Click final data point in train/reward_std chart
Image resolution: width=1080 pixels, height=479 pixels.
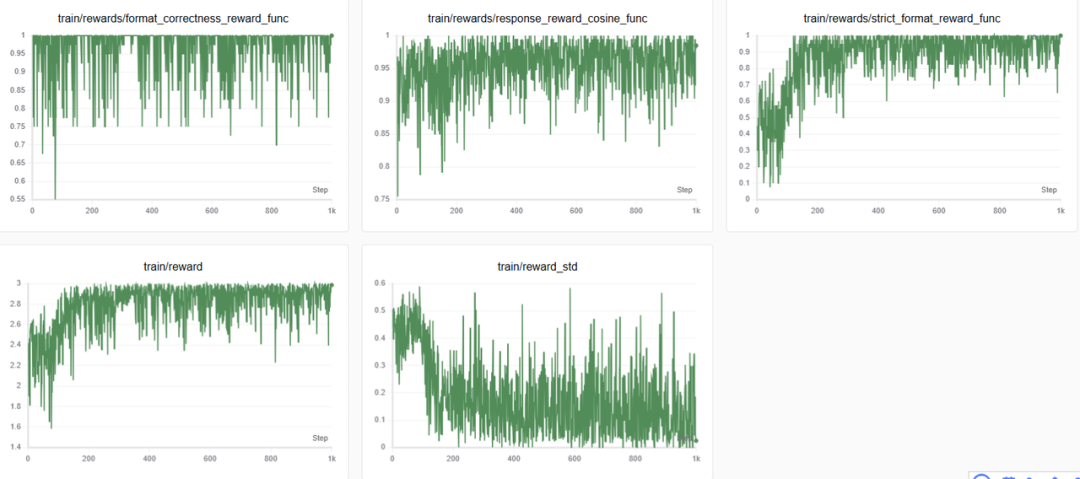click(x=696, y=440)
